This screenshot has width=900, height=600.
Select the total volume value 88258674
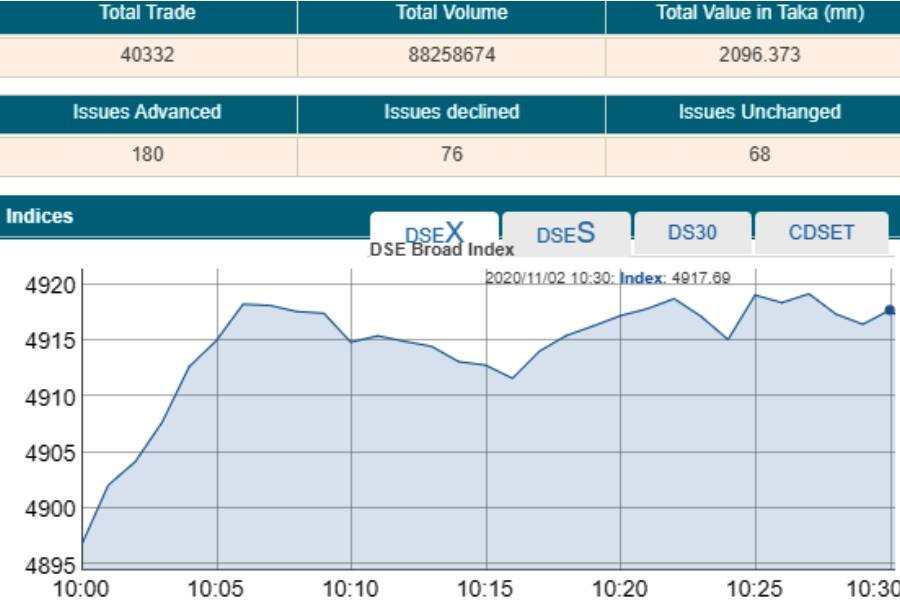[451, 55]
